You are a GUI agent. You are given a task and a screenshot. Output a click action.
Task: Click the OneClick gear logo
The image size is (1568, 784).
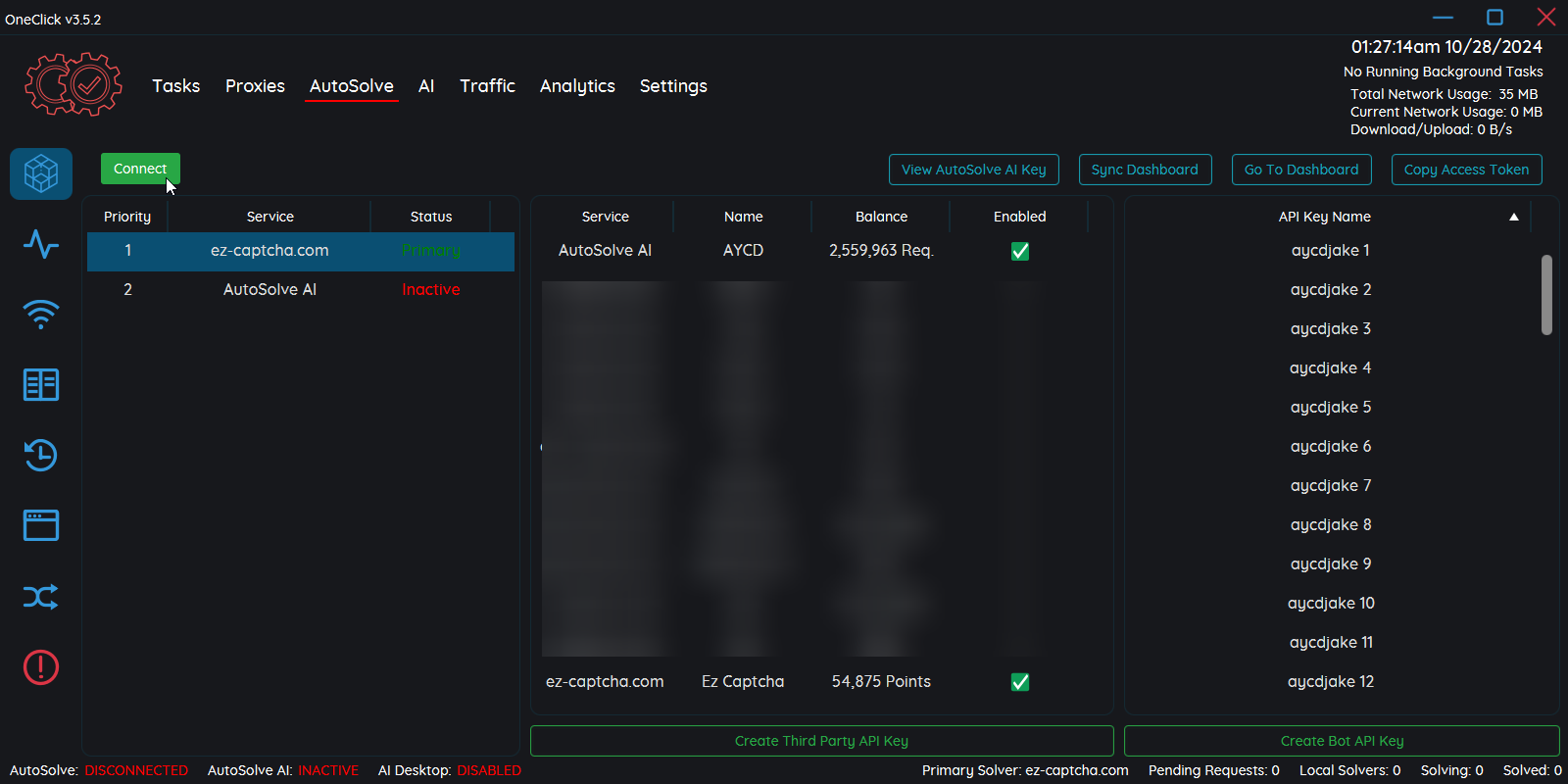click(x=73, y=85)
